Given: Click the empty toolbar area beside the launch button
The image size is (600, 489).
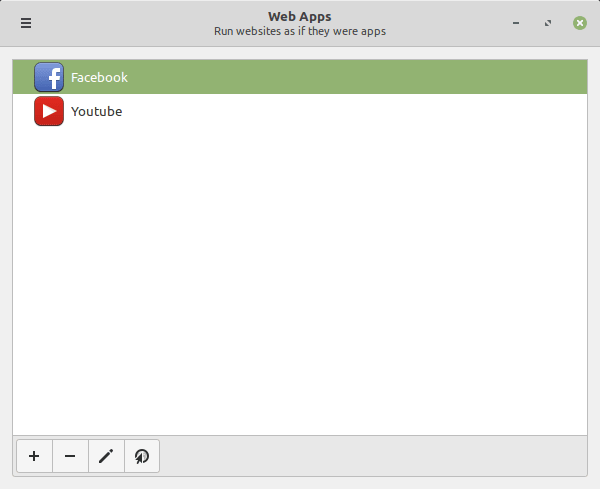Looking at the screenshot, I should point(370,456).
